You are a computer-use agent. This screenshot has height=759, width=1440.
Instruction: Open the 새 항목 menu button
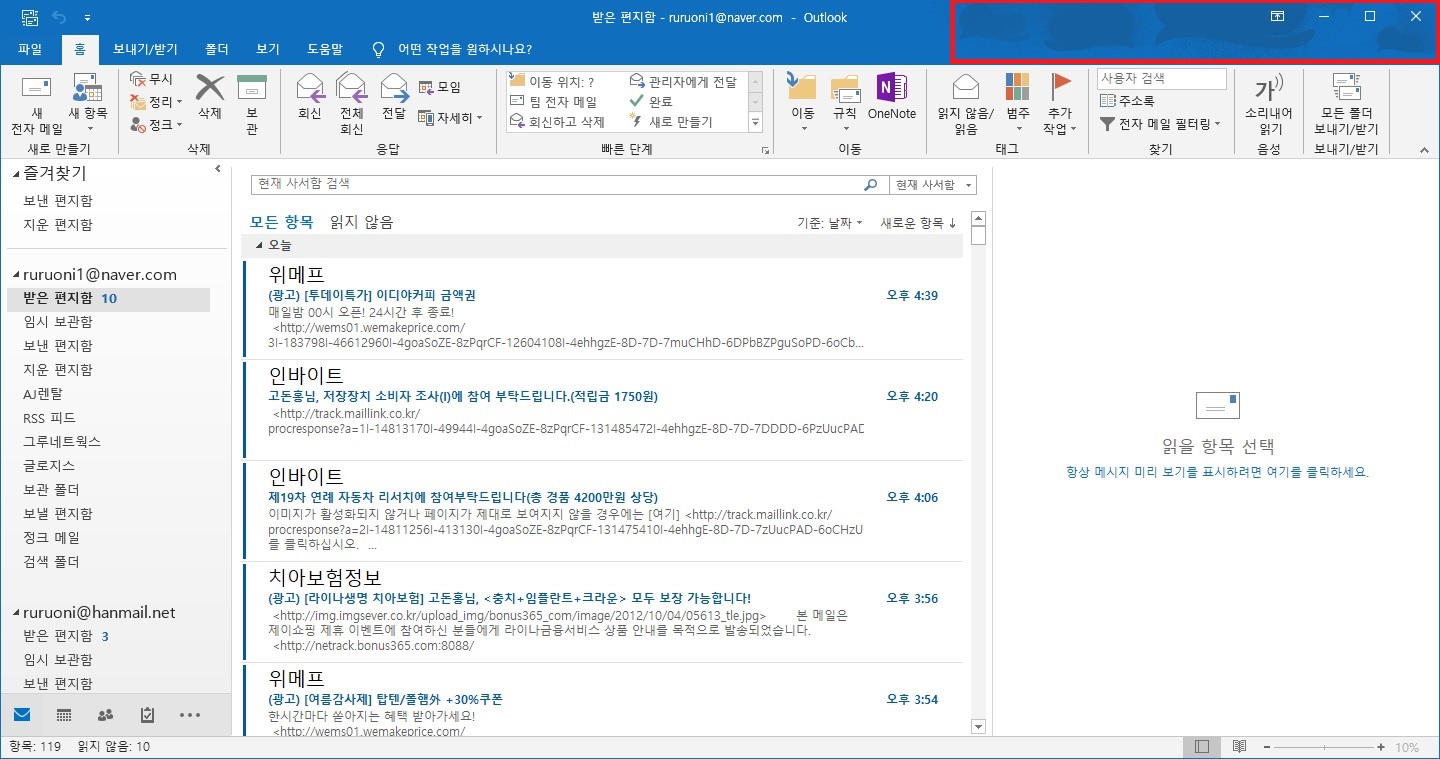pos(87,105)
